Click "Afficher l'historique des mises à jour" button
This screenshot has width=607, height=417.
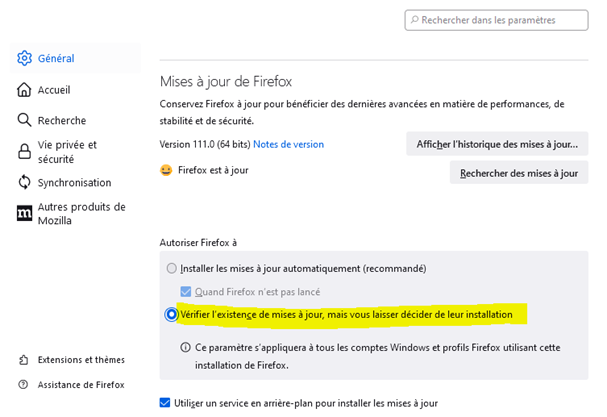(x=497, y=144)
